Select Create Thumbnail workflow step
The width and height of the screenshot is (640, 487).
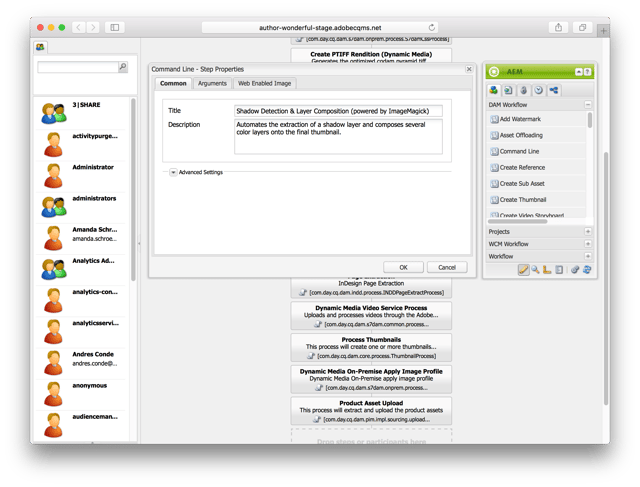click(536, 200)
